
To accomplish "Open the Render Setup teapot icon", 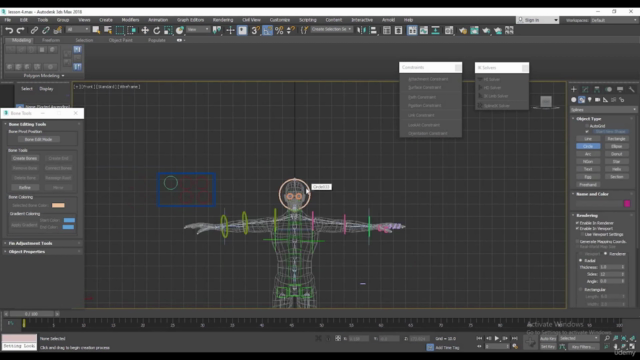I will tap(462, 30).
